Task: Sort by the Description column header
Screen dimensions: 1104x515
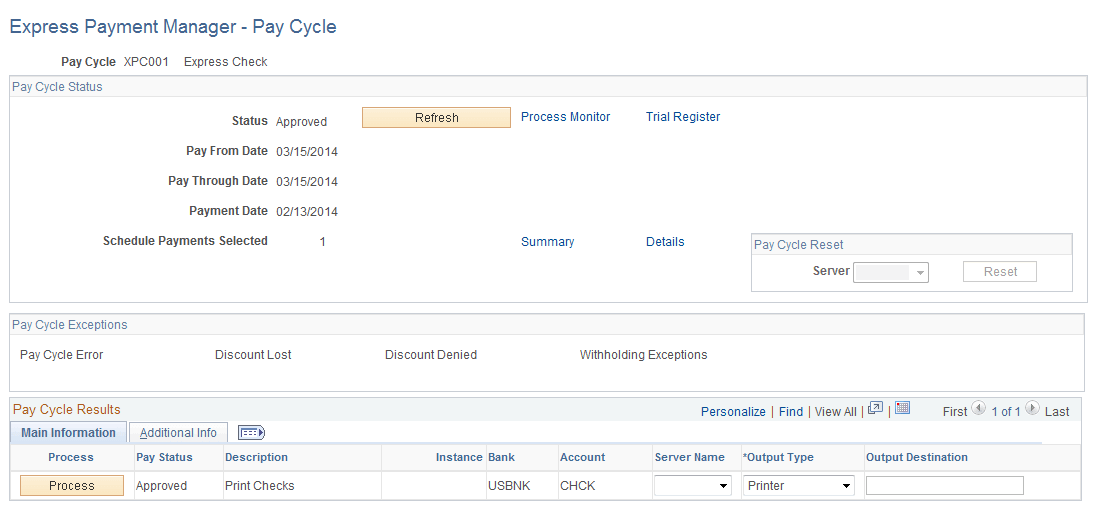Action: click(256, 457)
